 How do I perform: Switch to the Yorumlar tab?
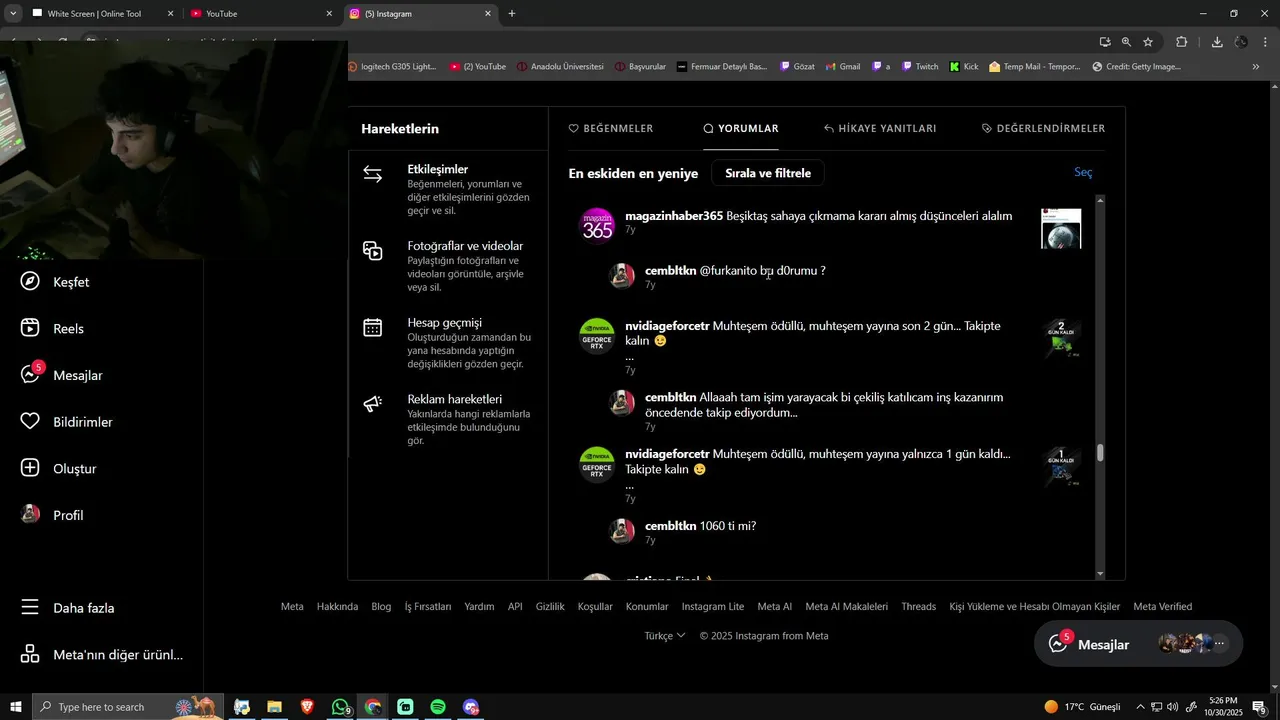(741, 128)
